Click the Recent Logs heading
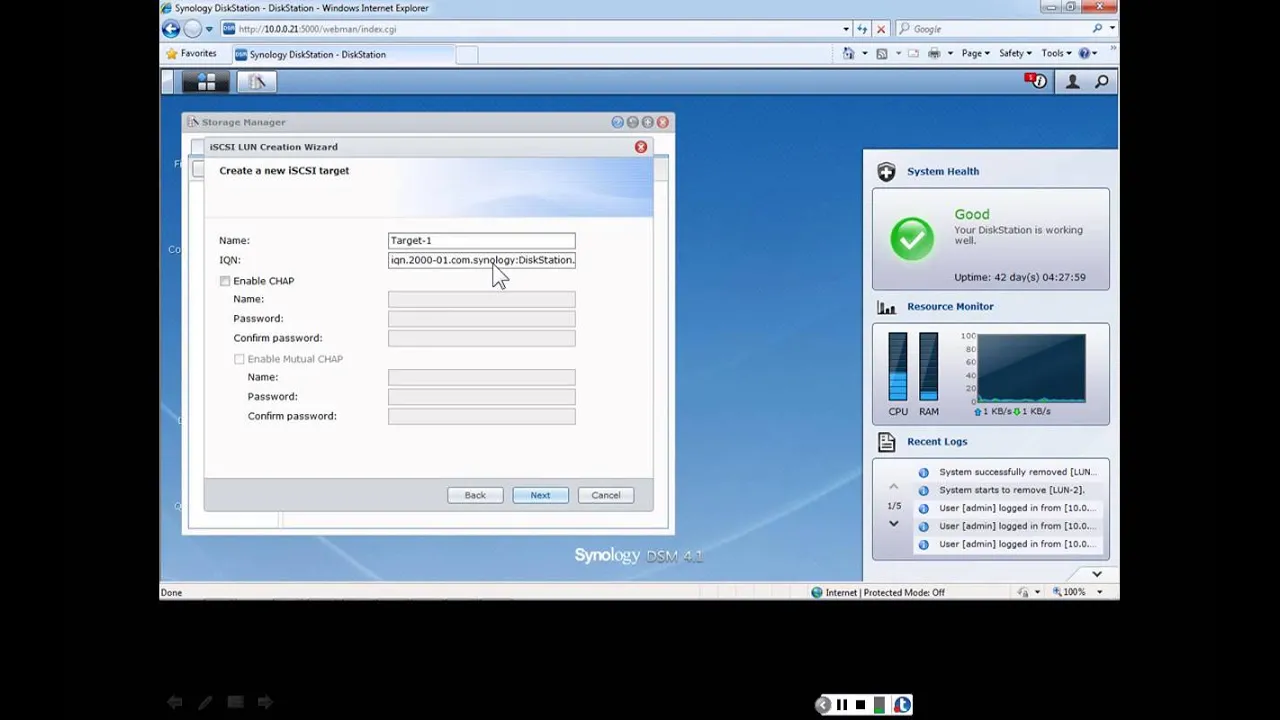This screenshot has width=1280, height=720. (937, 441)
